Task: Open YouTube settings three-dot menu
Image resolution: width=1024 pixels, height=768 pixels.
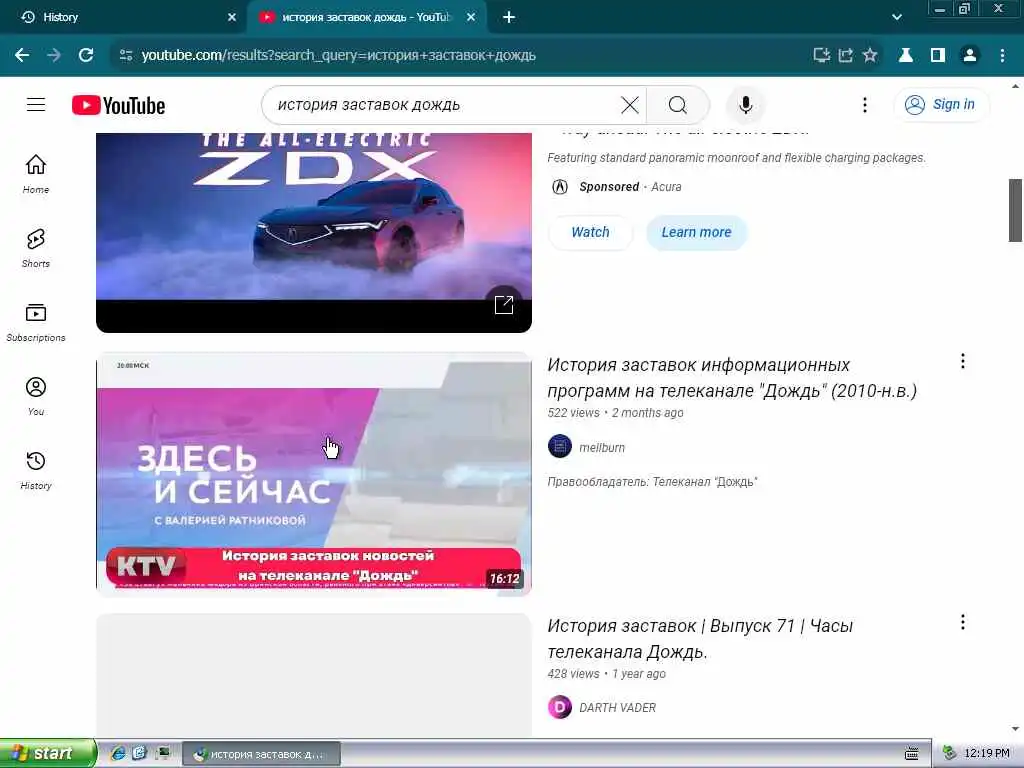Action: [865, 105]
